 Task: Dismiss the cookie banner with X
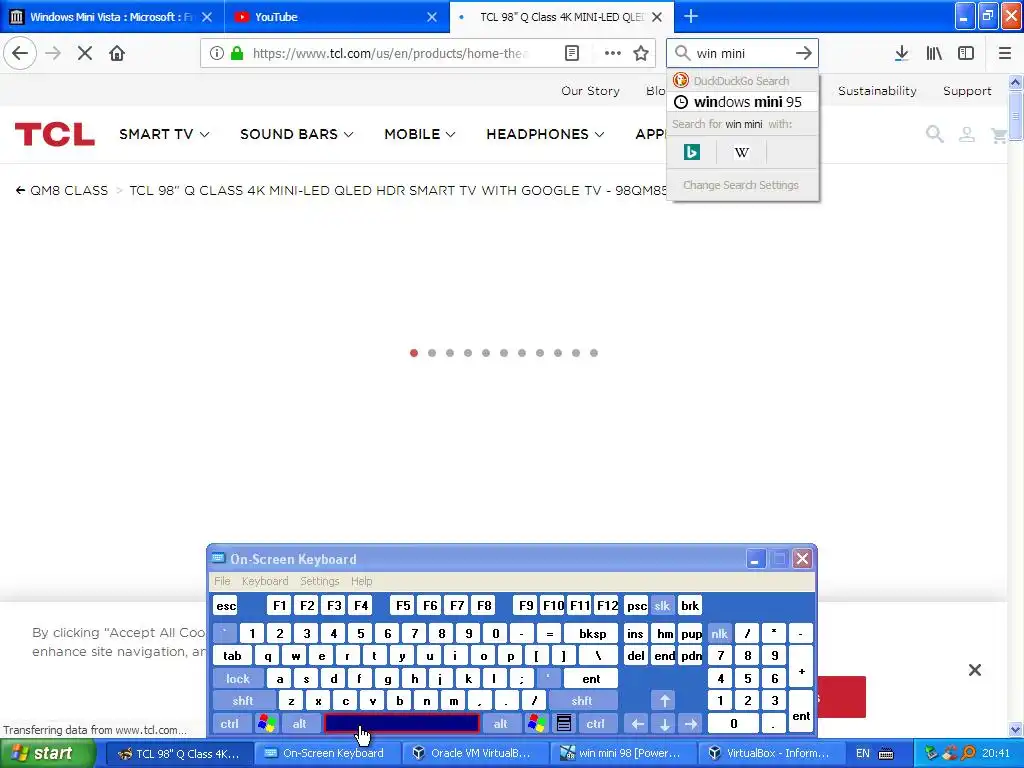point(975,670)
